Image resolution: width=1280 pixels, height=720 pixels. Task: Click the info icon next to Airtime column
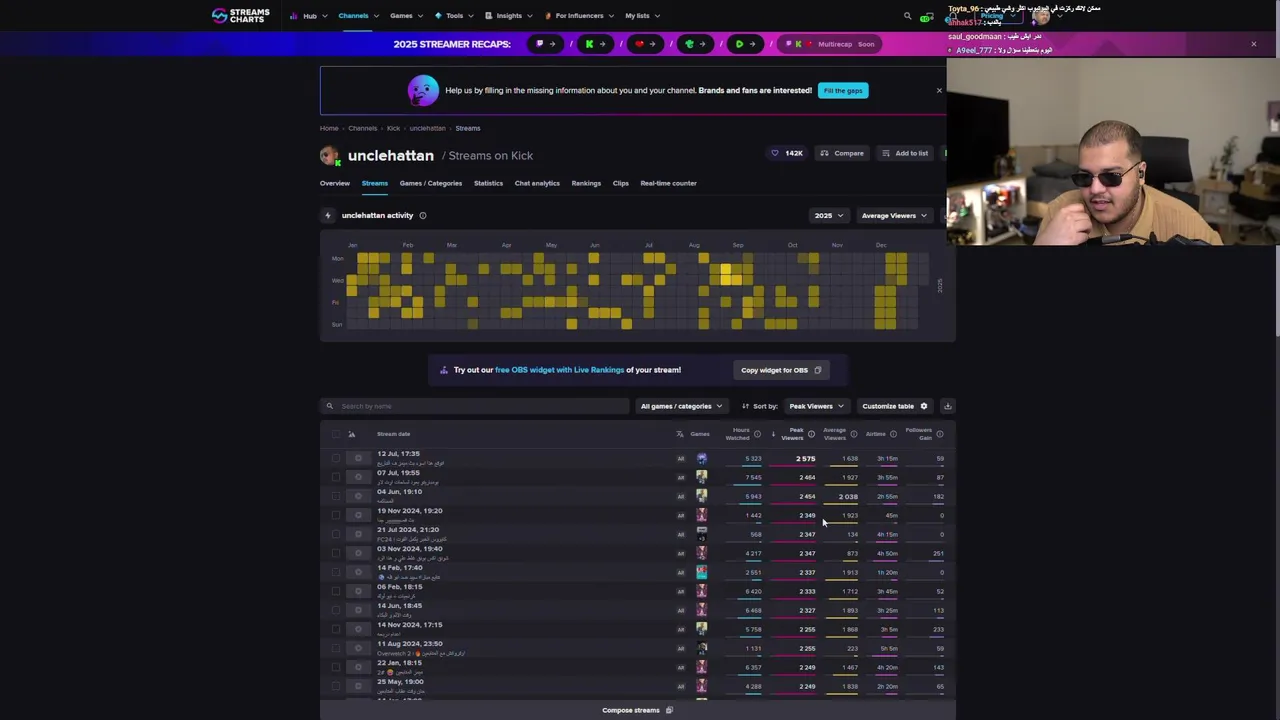893,434
